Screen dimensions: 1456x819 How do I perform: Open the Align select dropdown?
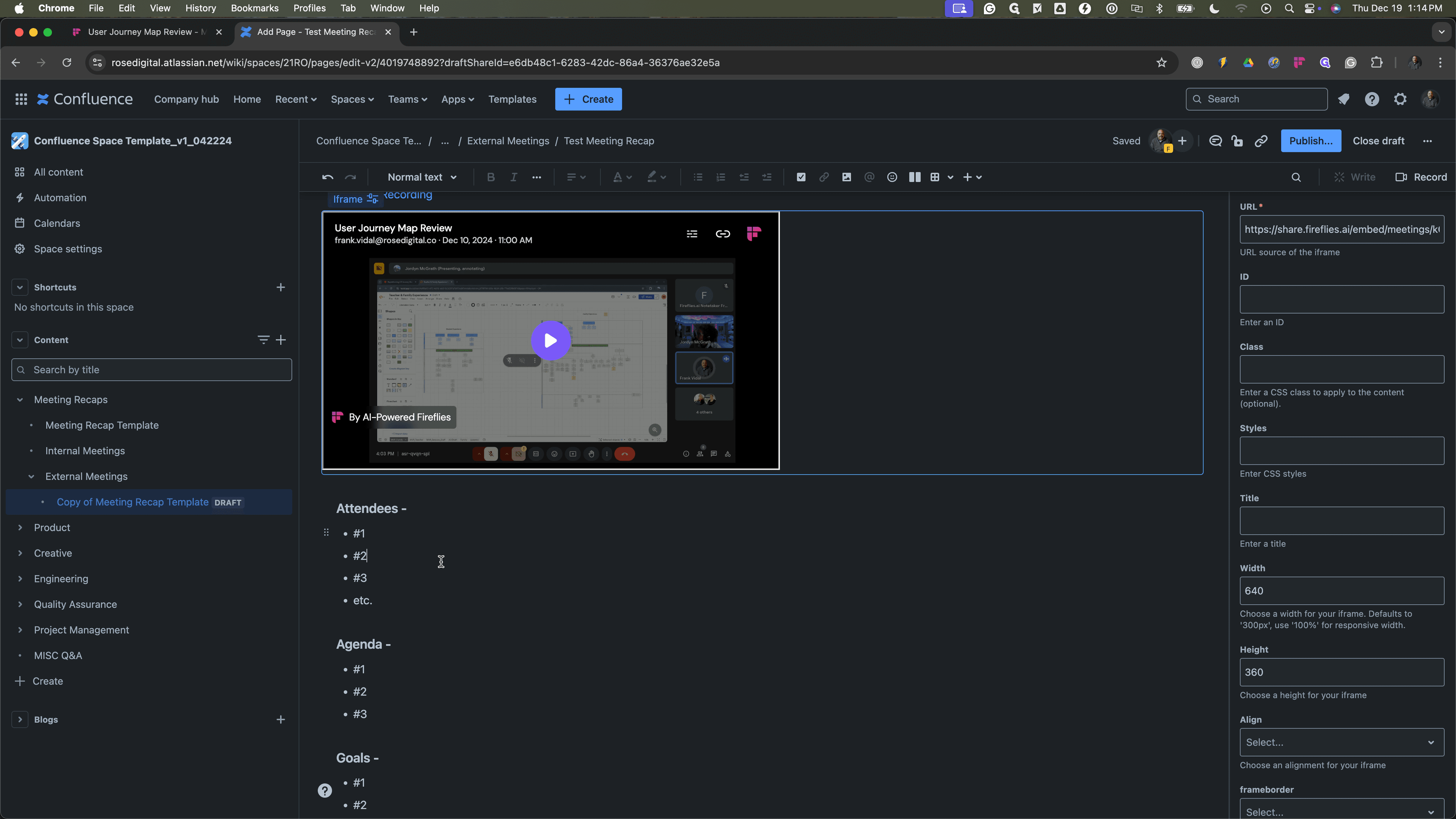click(1342, 742)
